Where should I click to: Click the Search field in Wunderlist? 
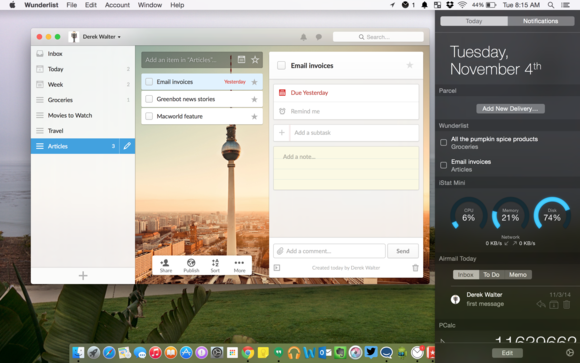378,37
